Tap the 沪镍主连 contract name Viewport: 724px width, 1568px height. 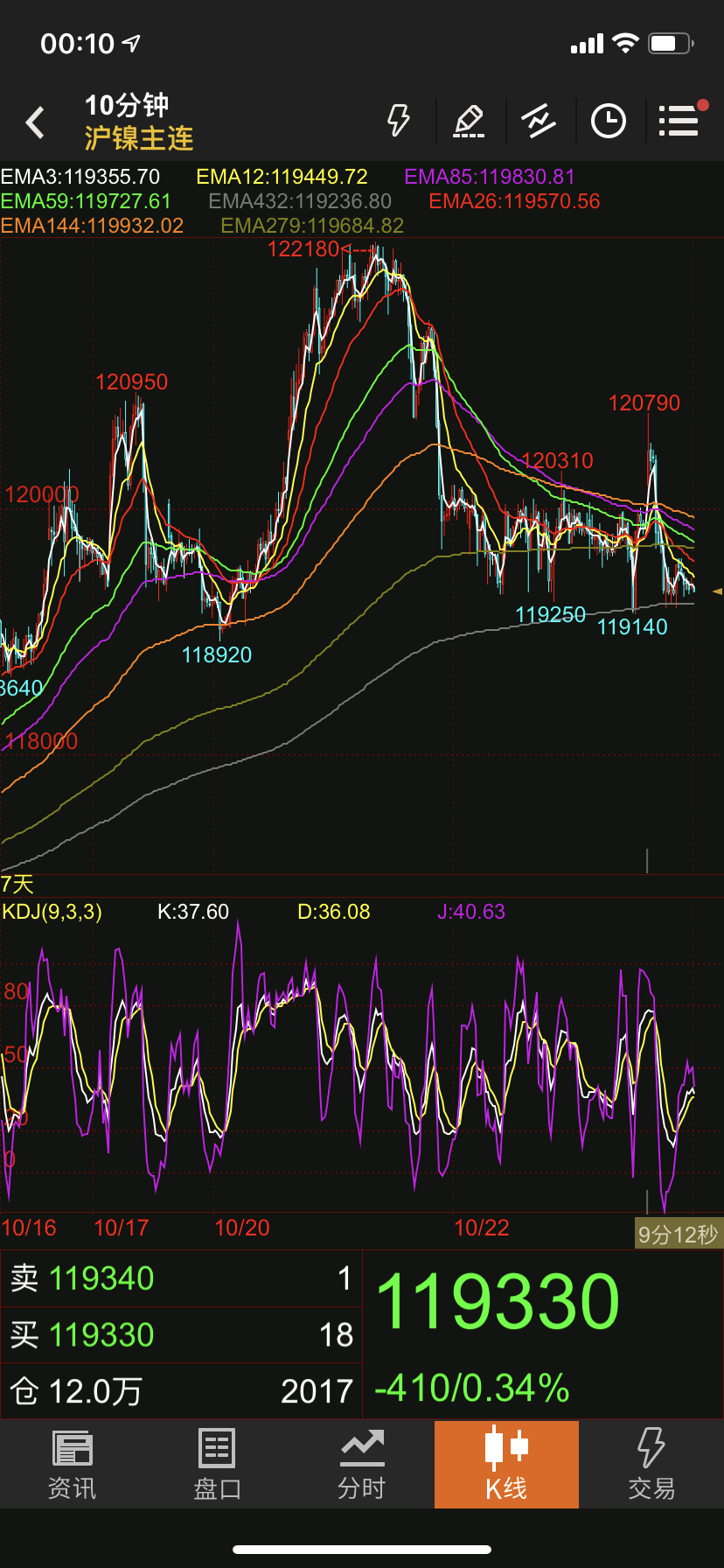139,138
